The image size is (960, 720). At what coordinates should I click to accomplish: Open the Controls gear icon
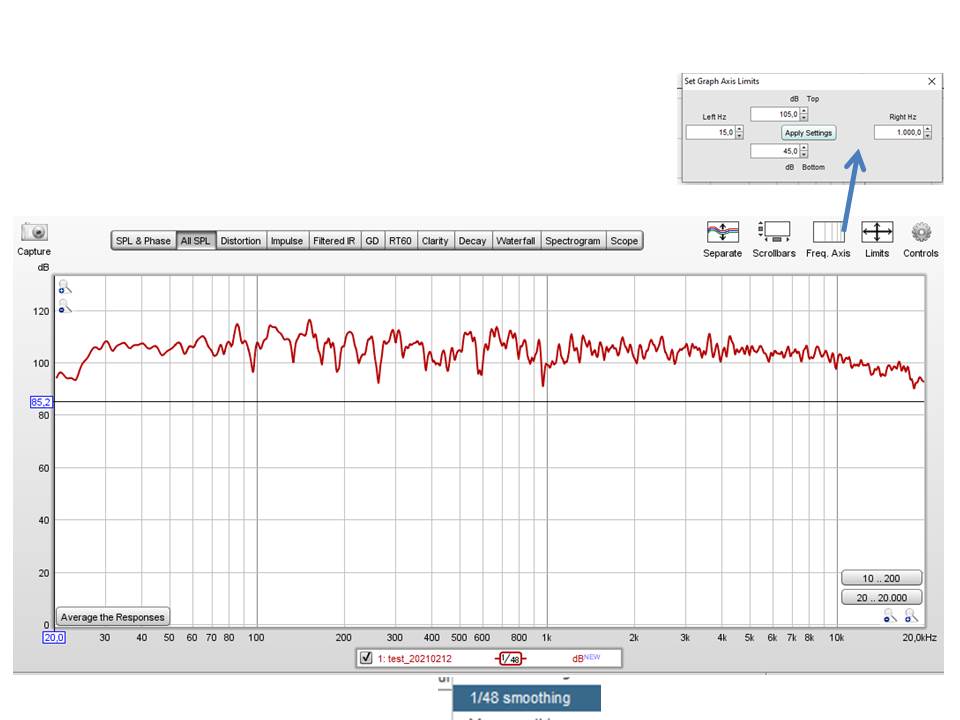click(x=921, y=232)
